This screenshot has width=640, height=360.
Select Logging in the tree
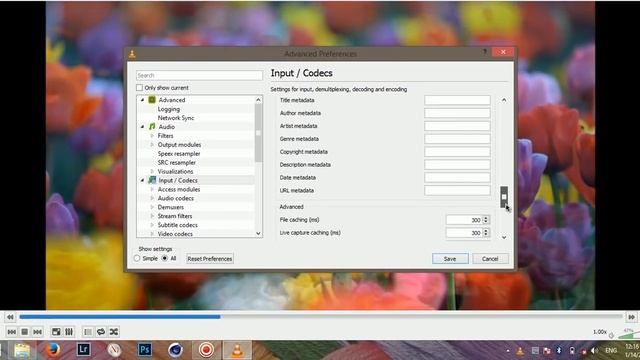click(x=169, y=109)
